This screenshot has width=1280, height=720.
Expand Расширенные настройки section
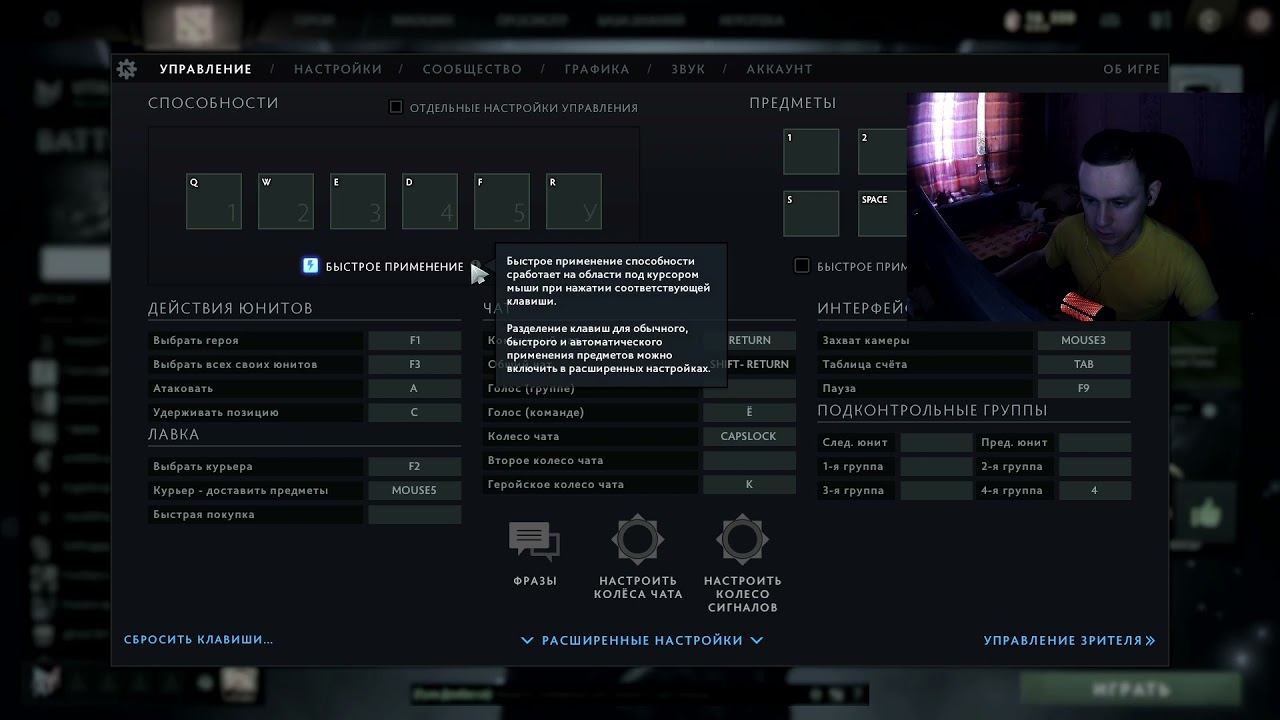(642, 640)
